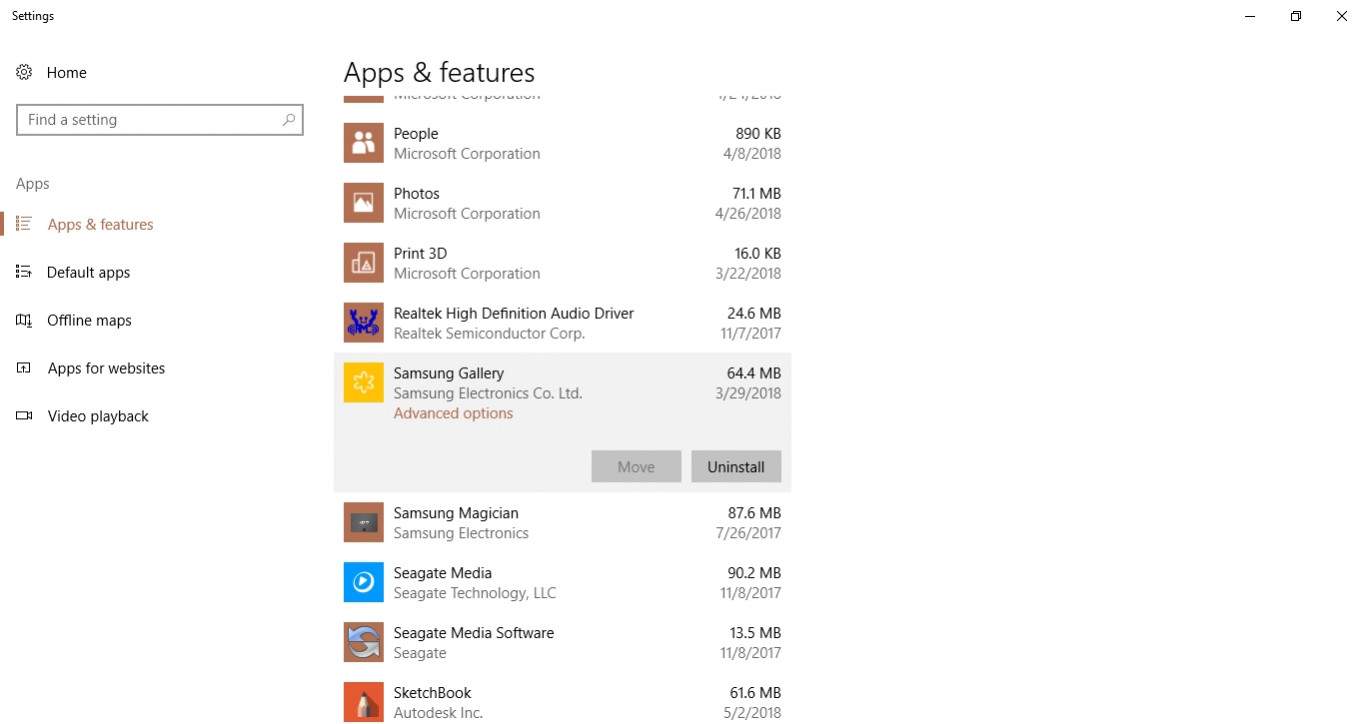Click the Offline maps sidebar icon
The height and width of the screenshot is (724, 1364).
24,320
